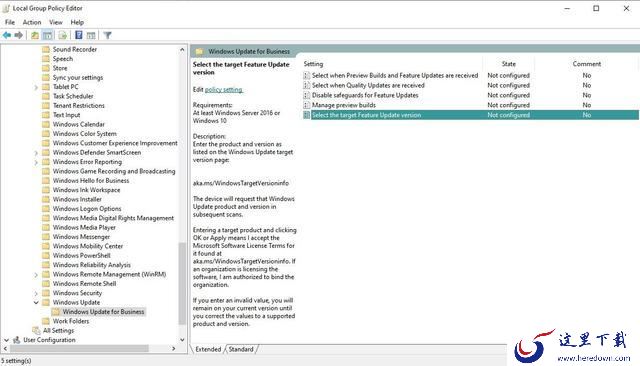Select the Tenant Restrictions folder
Viewport: 640px width, 366px height.
pyautogui.click(x=78, y=106)
